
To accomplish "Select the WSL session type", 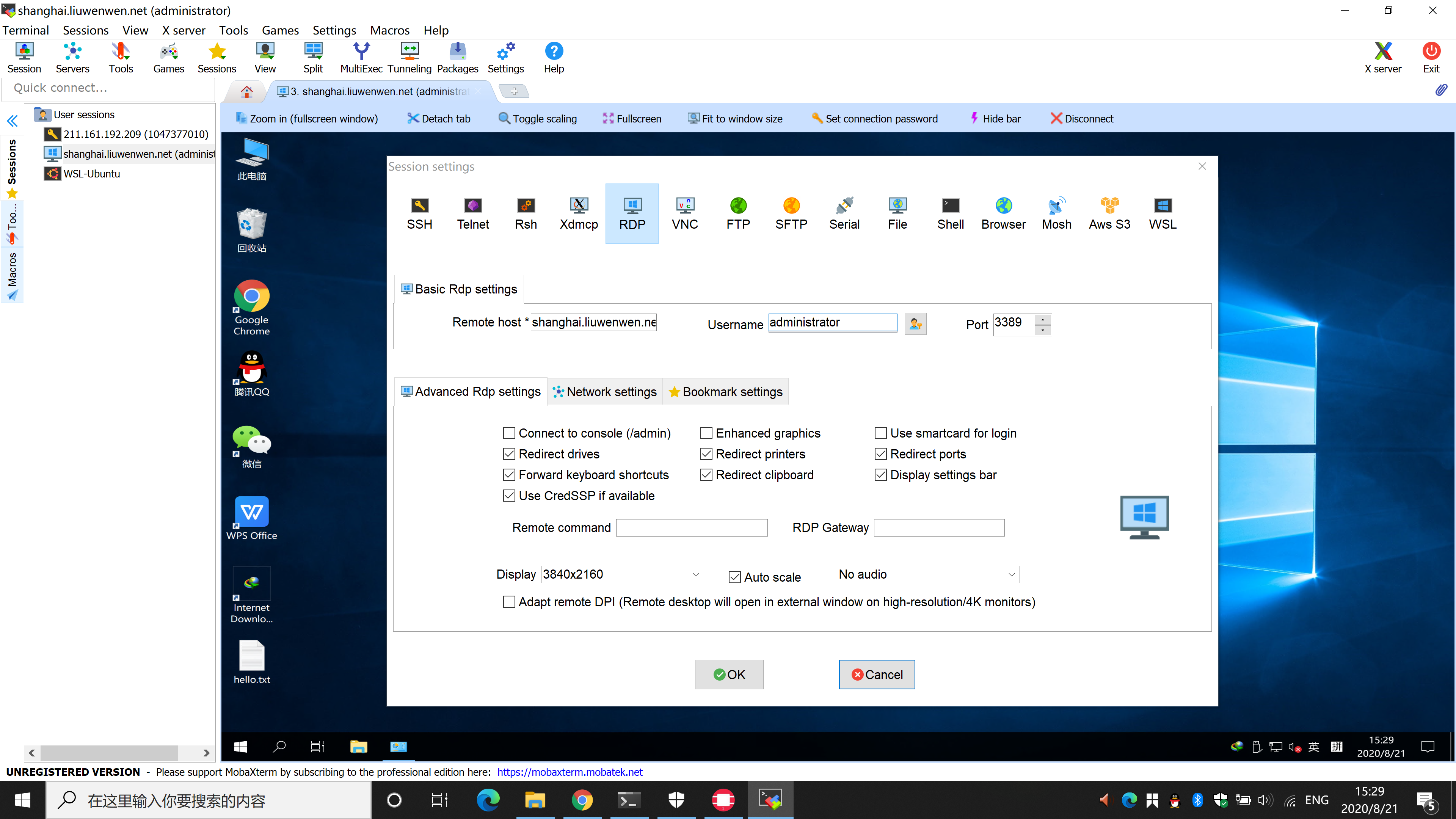I will point(1162,213).
